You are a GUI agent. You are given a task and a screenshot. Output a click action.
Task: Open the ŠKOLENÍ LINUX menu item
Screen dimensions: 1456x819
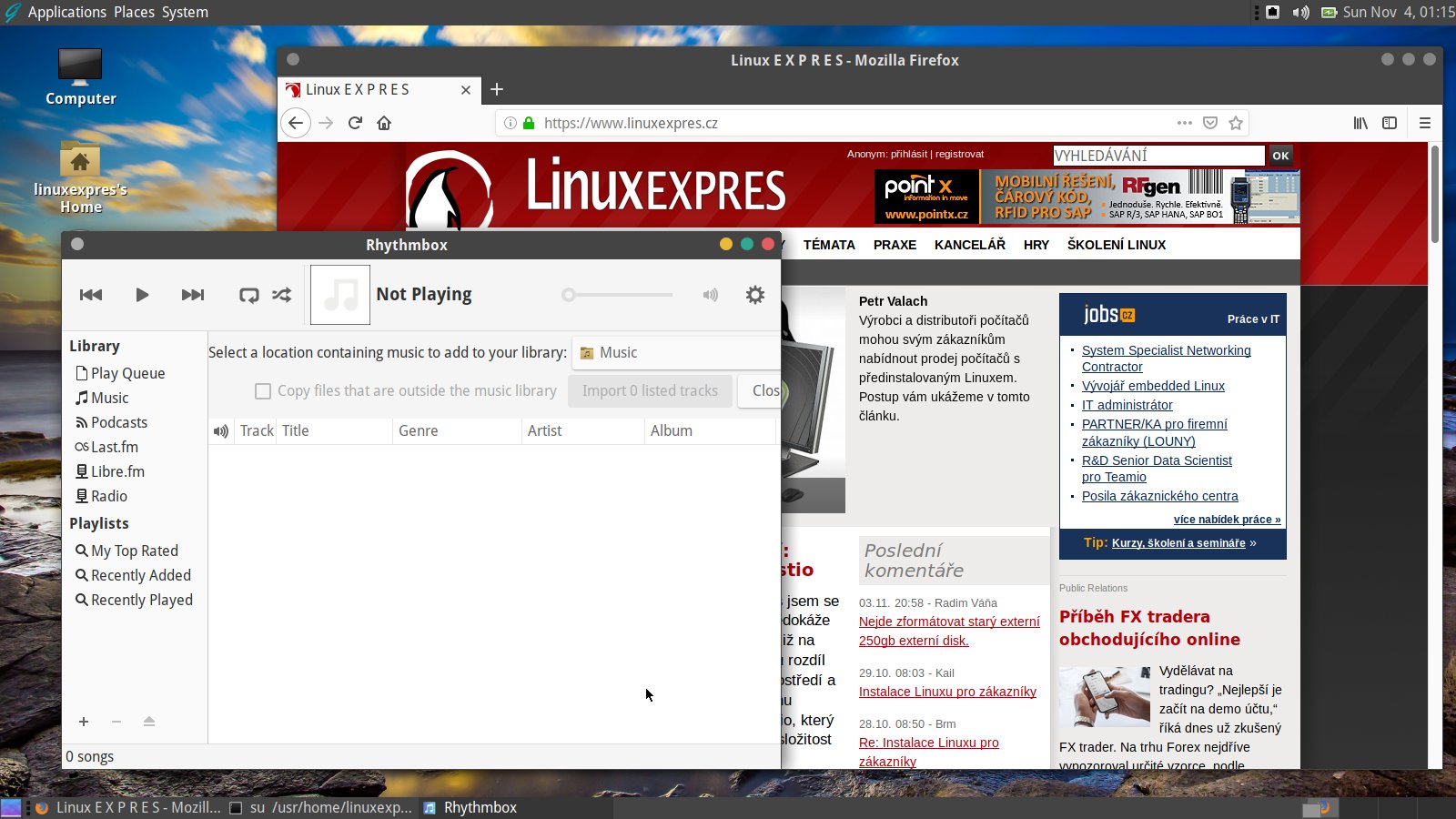pos(1117,245)
